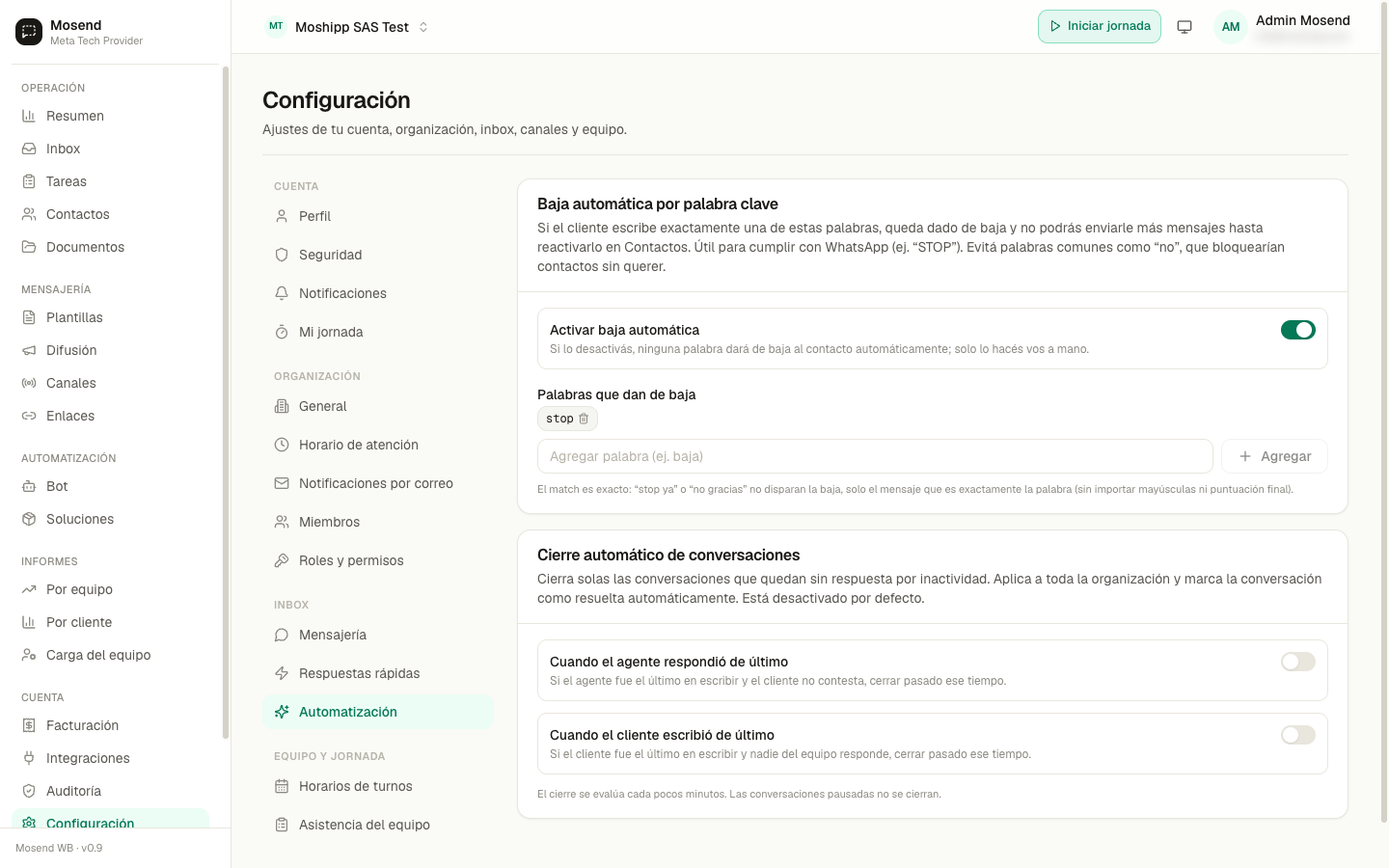This screenshot has height=868, width=1389.
Task: Click the 'Baja automática por palabra clave' heading
Action: click(658, 203)
